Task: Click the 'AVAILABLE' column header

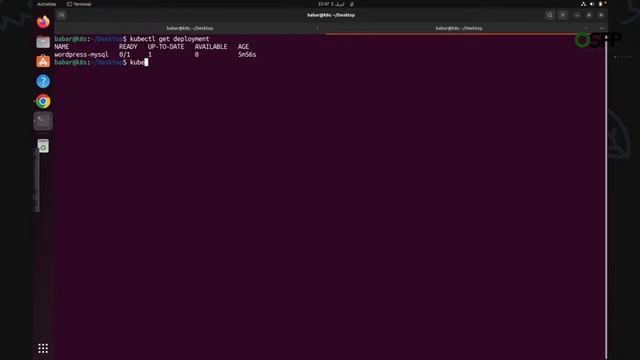Action: (211, 47)
